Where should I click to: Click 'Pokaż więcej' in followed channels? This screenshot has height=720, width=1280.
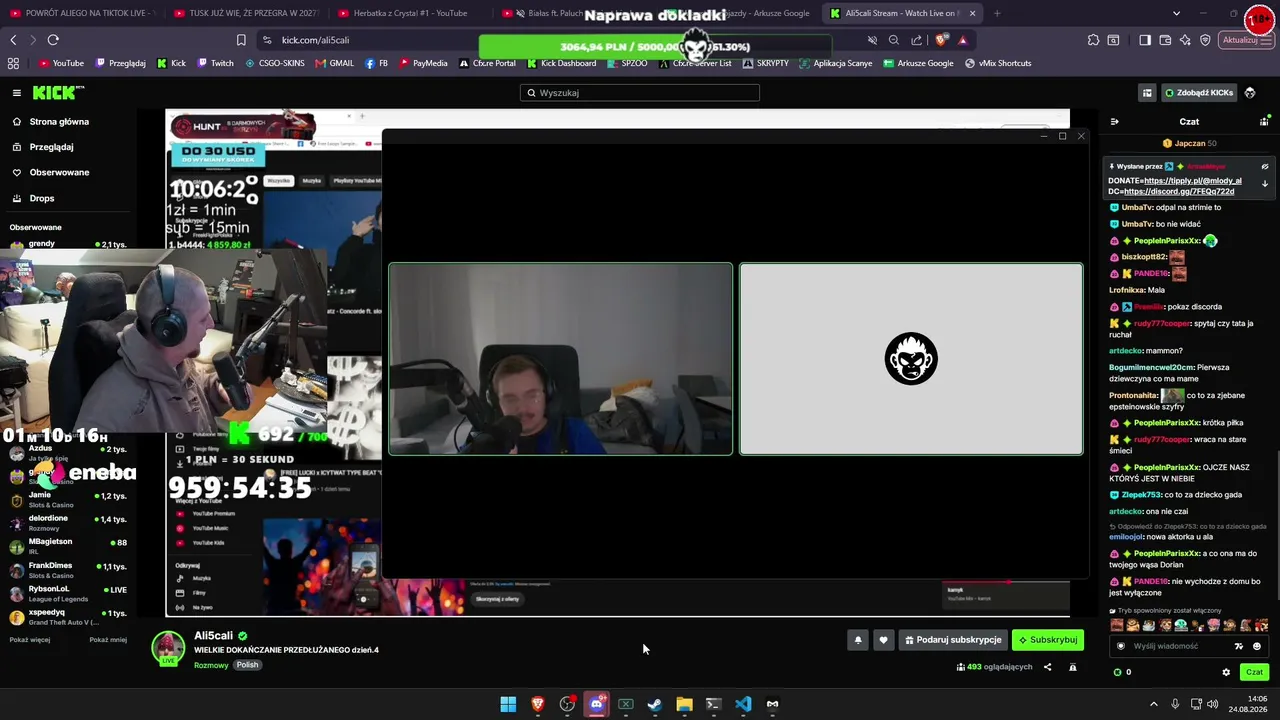coord(30,640)
